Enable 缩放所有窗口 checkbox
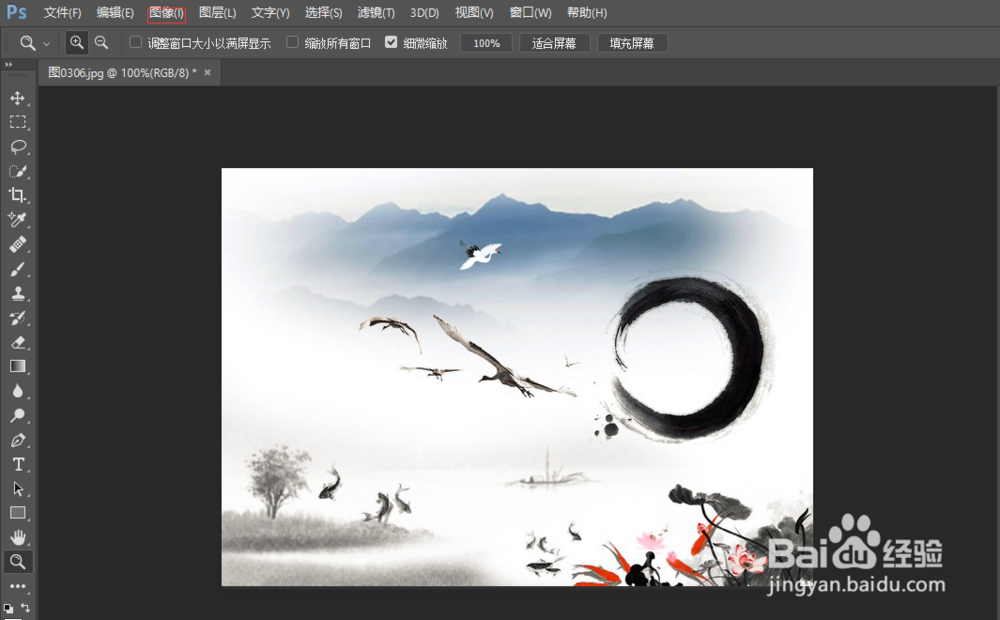 pyautogui.click(x=292, y=42)
